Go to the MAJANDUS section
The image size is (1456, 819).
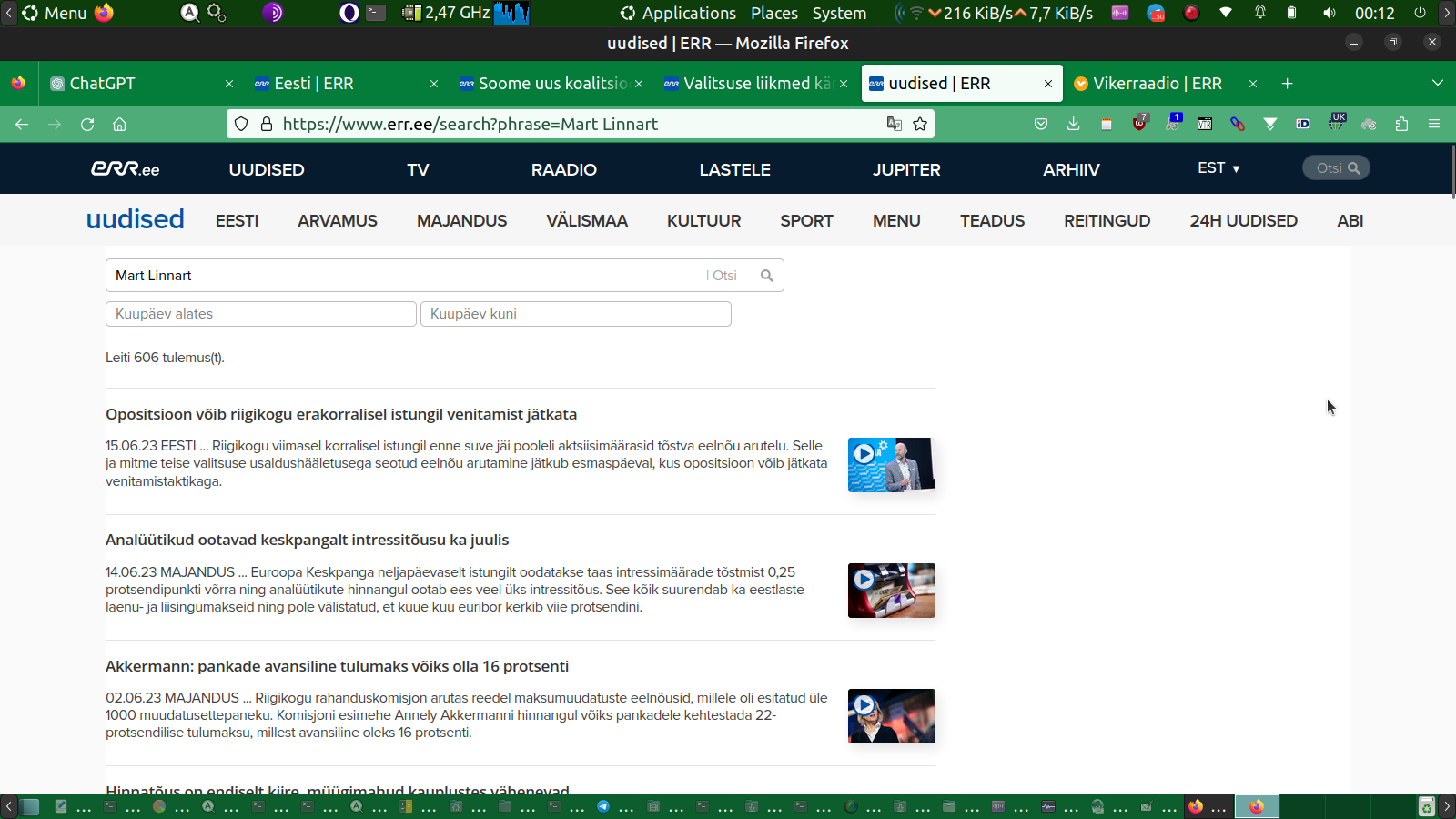click(x=462, y=221)
